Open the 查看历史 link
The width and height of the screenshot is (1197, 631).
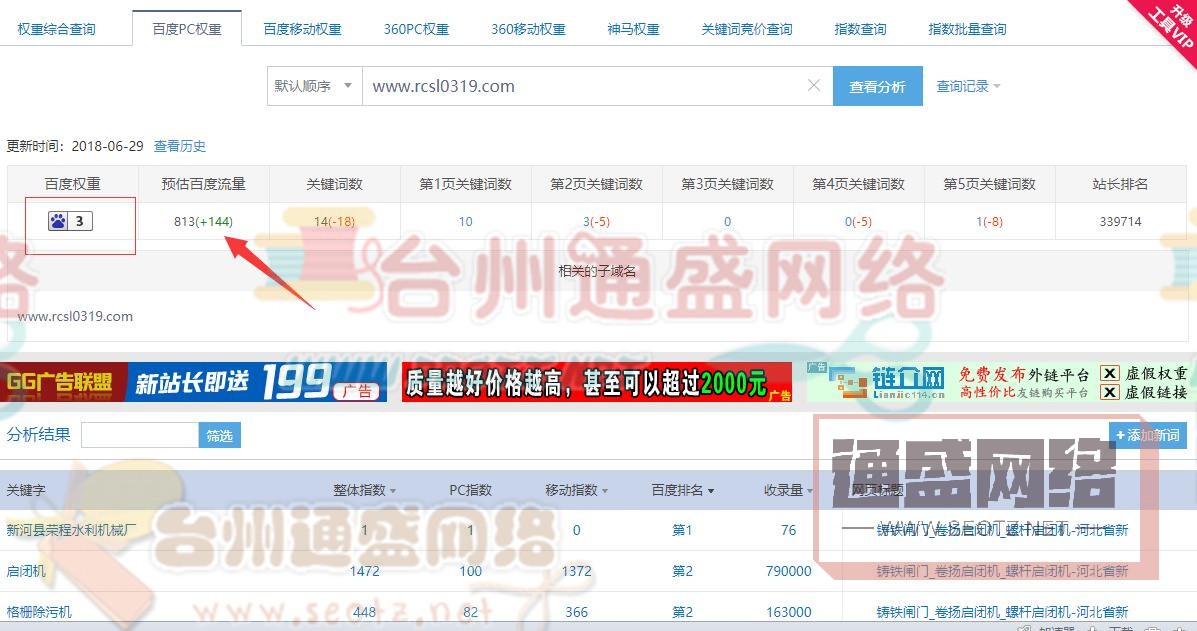(180, 146)
